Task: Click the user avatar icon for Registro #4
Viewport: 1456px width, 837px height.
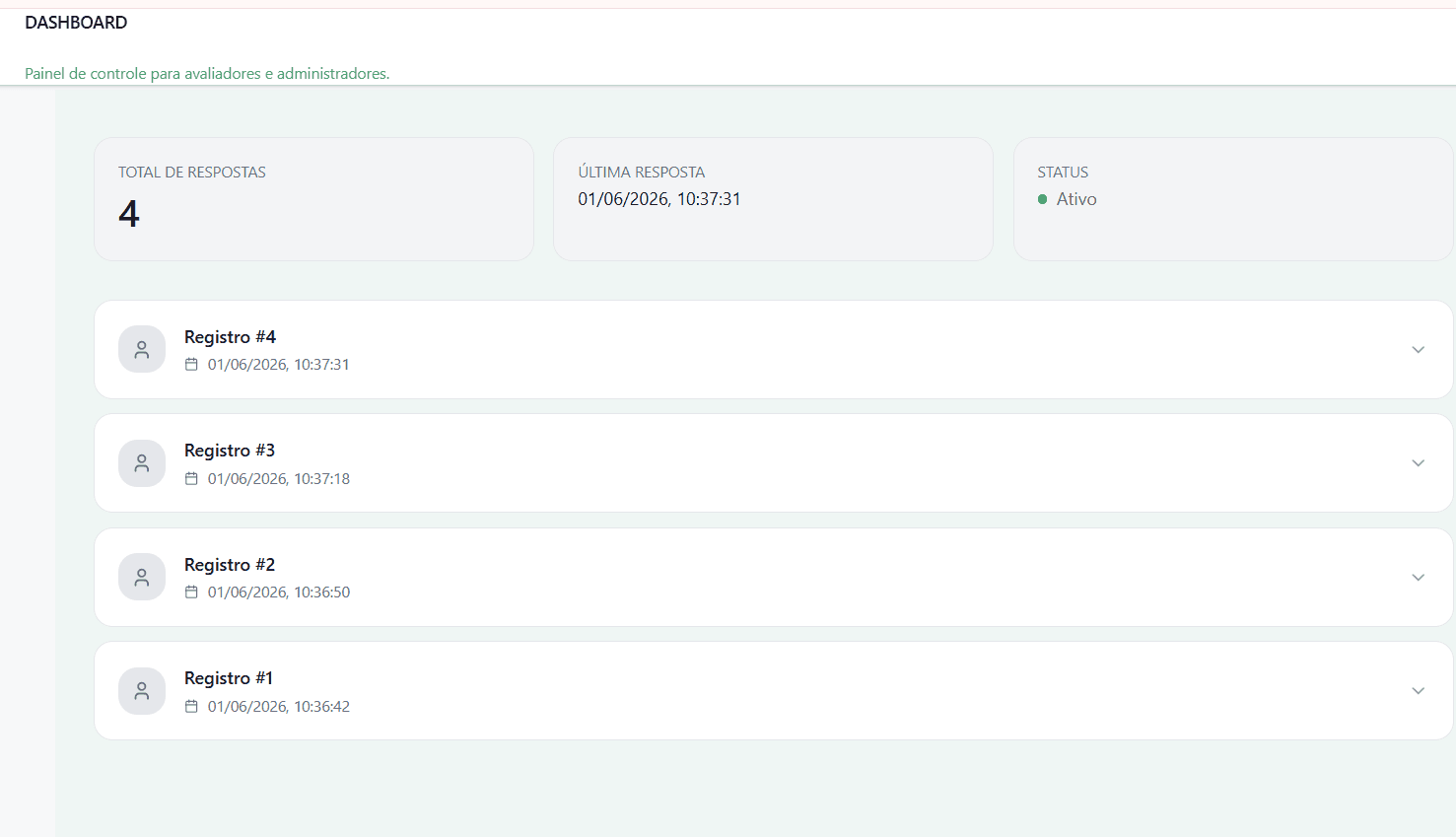Action: coord(142,349)
